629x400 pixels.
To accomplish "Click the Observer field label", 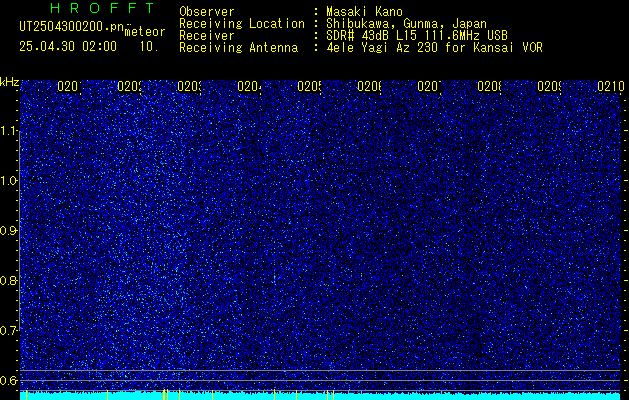I will click(x=207, y=12).
